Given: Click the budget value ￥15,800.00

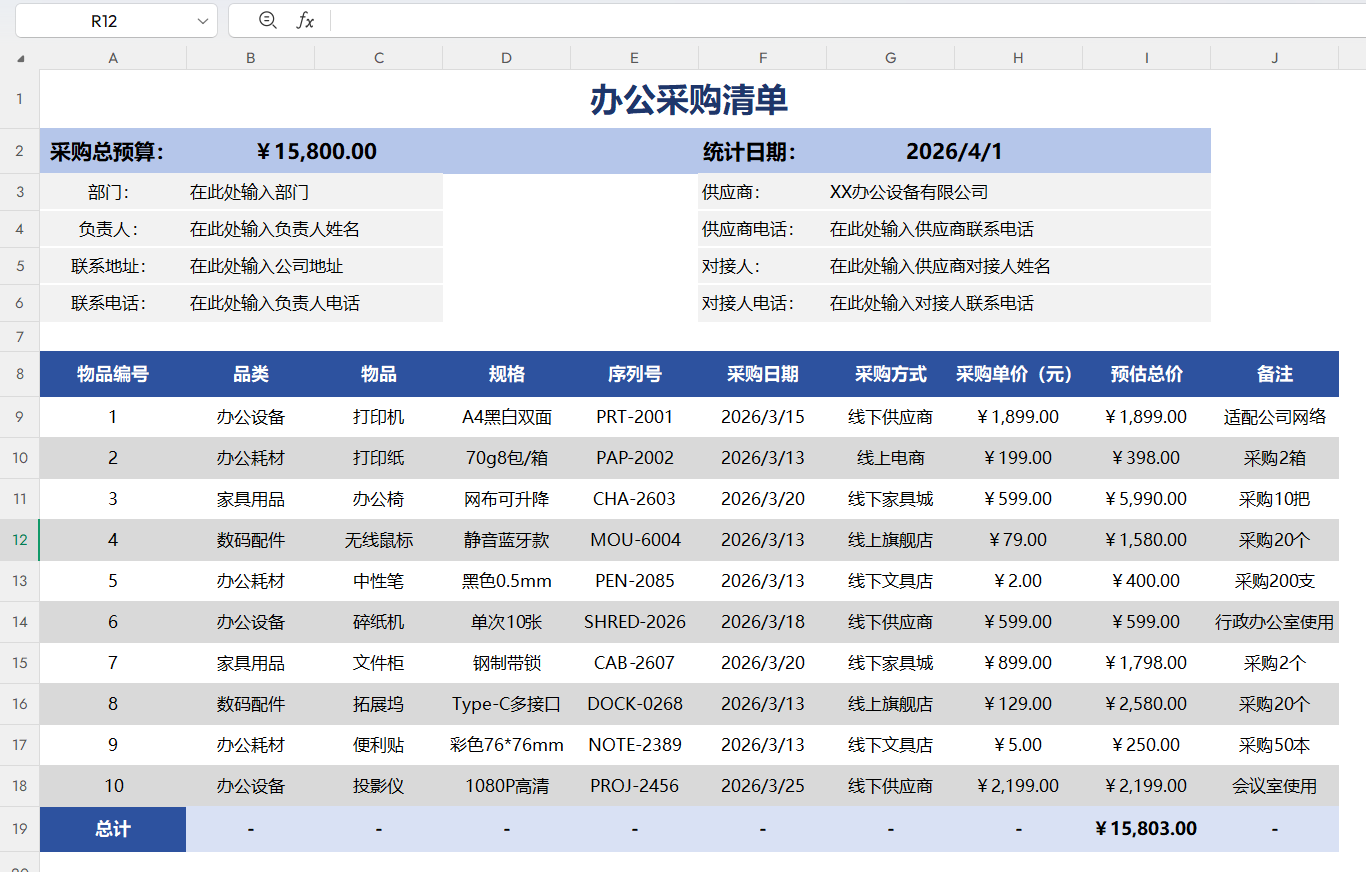Looking at the screenshot, I should pos(316,152).
